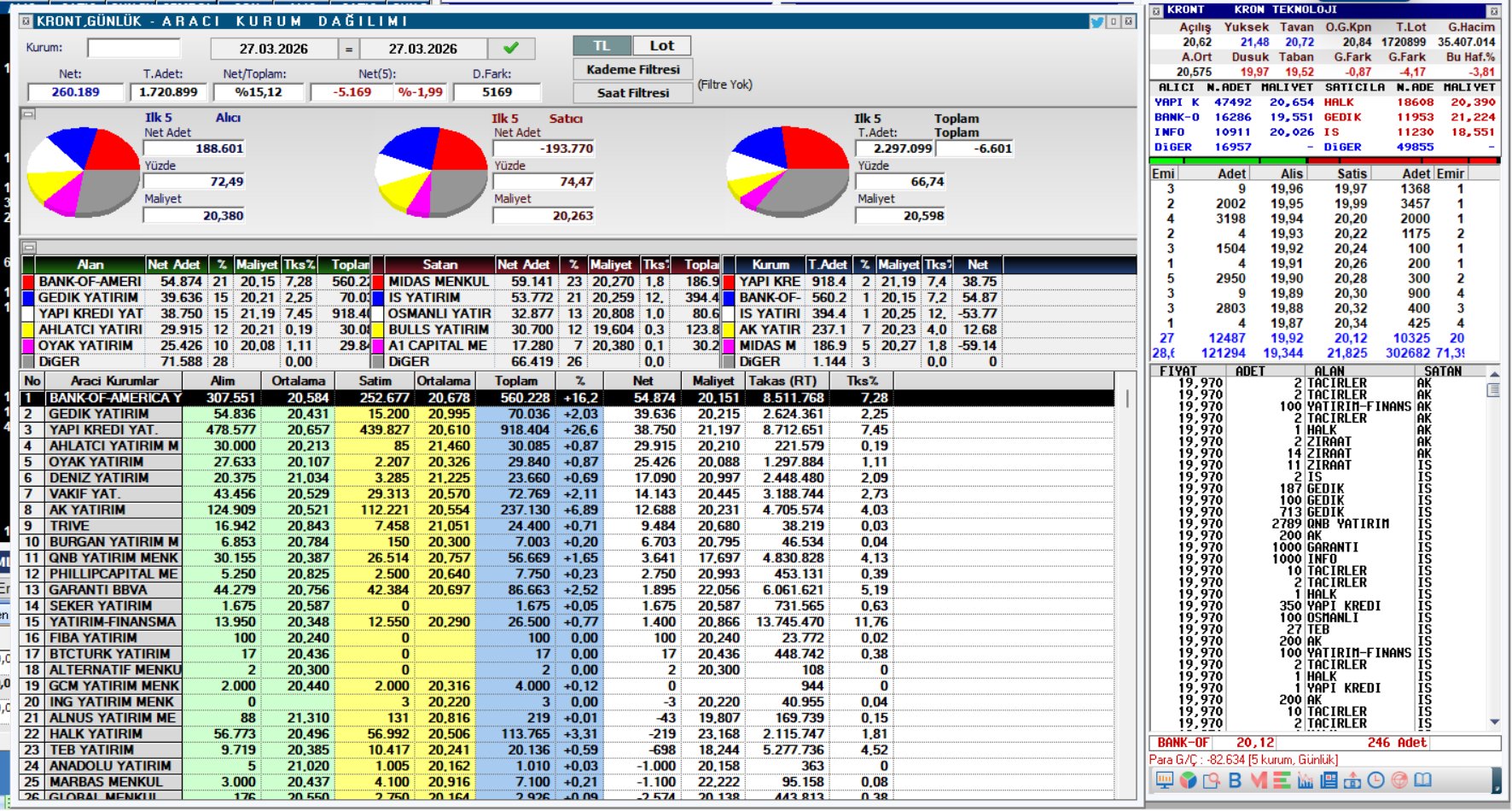1512x811 pixels.
Task: Collapse the pie charts summary panel
Action: tap(28, 114)
